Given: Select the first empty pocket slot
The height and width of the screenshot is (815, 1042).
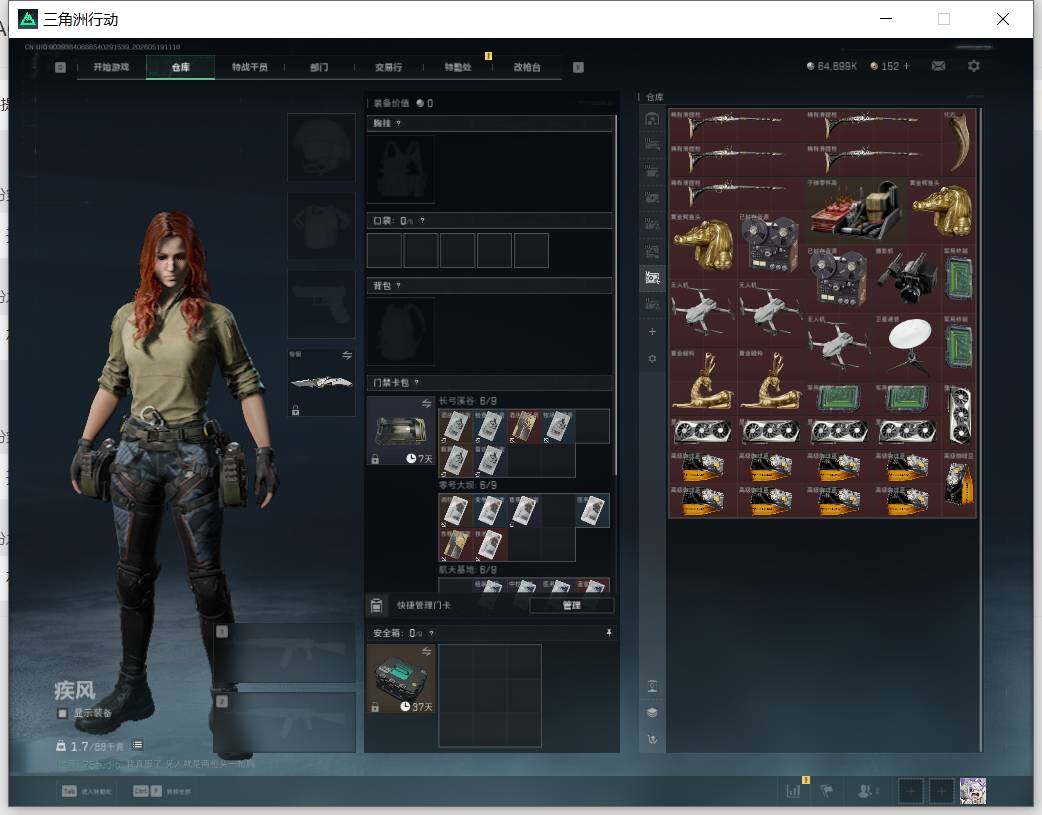Looking at the screenshot, I should (384, 250).
